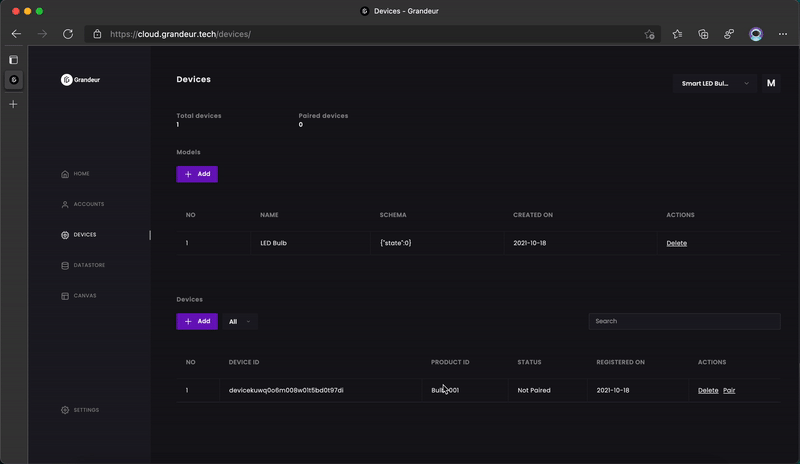Reload the page with the refresh icon
This screenshot has width=800, height=464.
pos(68,34)
